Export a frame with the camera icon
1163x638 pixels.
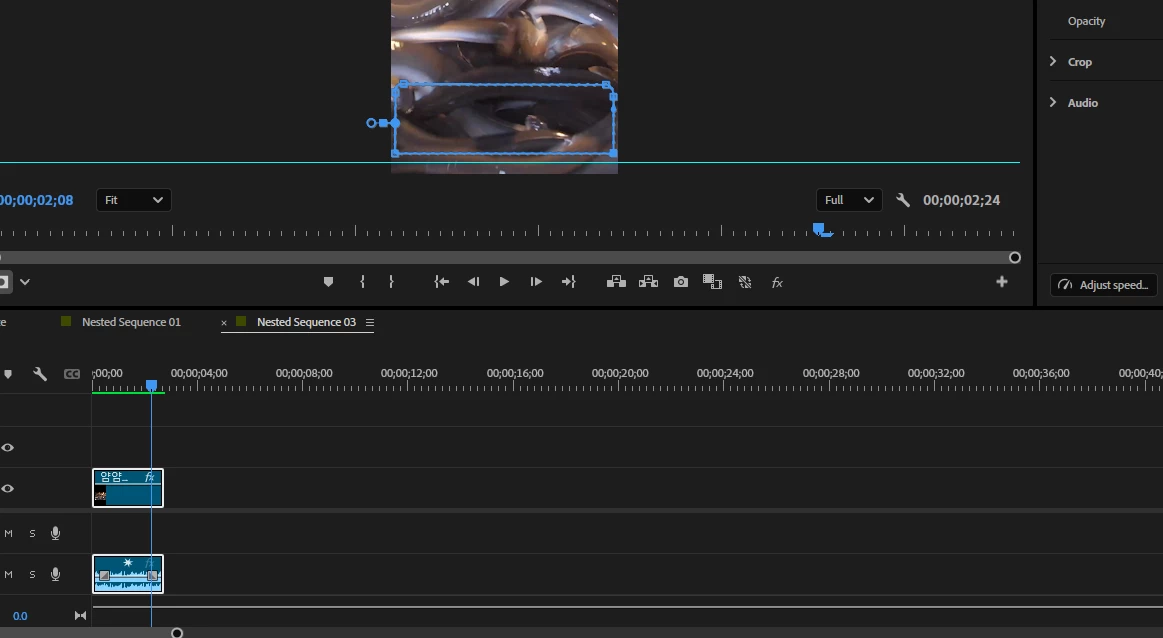coord(680,282)
